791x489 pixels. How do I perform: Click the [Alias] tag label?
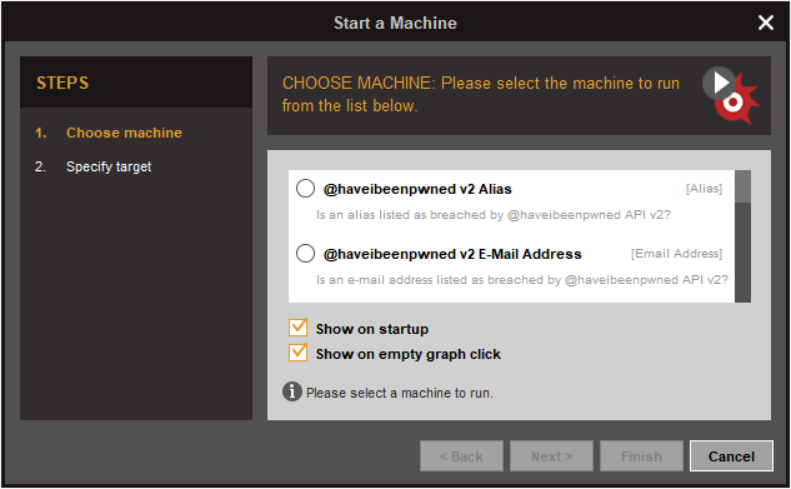click(x=704, y=189)
